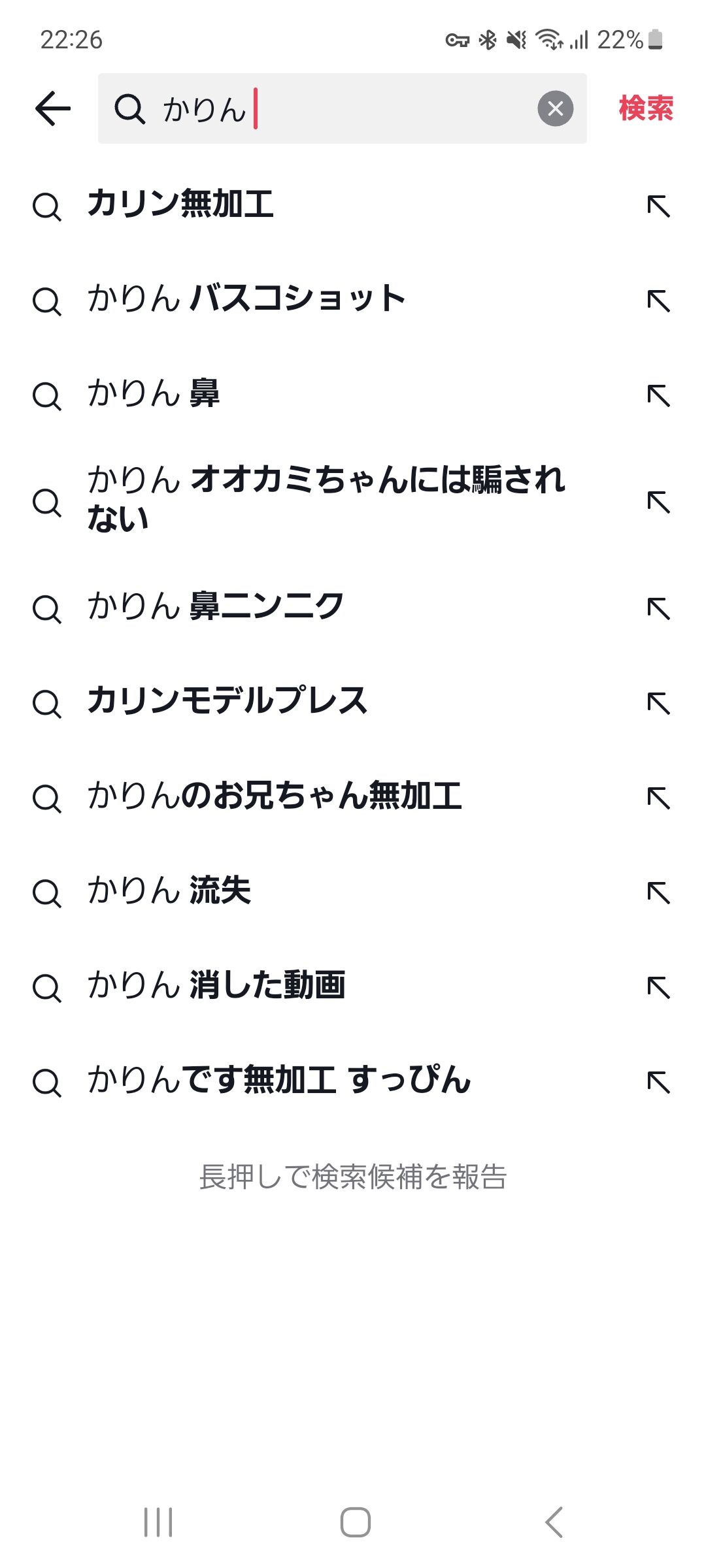Select the かりんのお兄ちゃん無加工 suggestion

[275, 796]
